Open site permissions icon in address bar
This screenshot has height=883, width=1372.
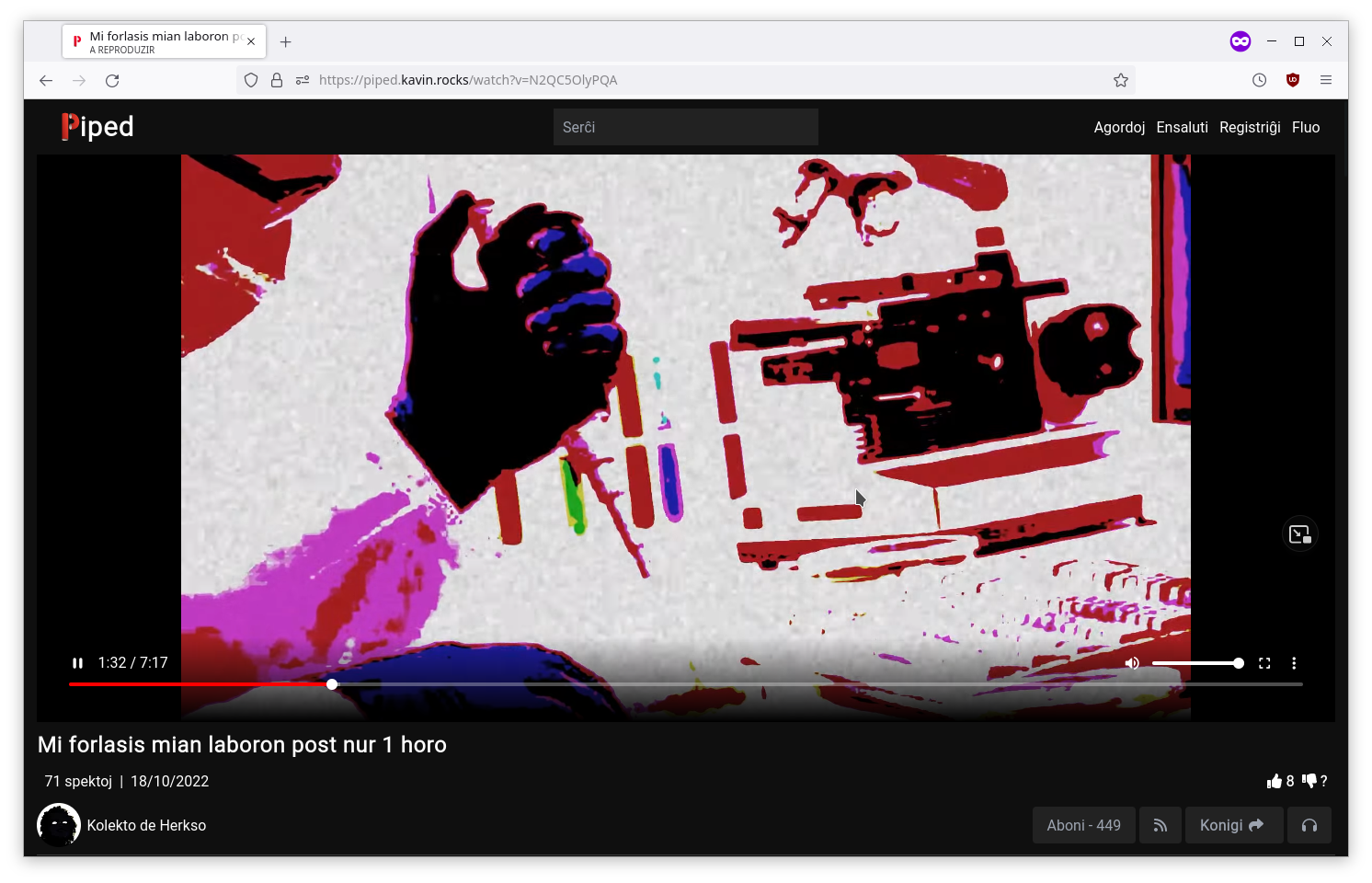pos(303,81)
